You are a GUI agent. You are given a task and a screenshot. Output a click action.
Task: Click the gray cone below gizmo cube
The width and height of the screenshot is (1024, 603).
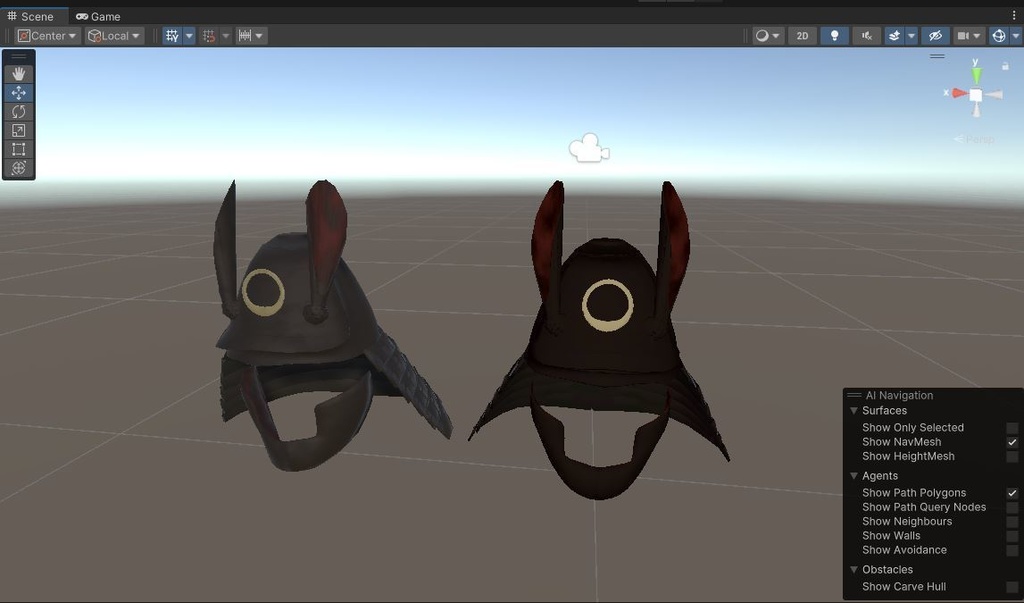976,110
